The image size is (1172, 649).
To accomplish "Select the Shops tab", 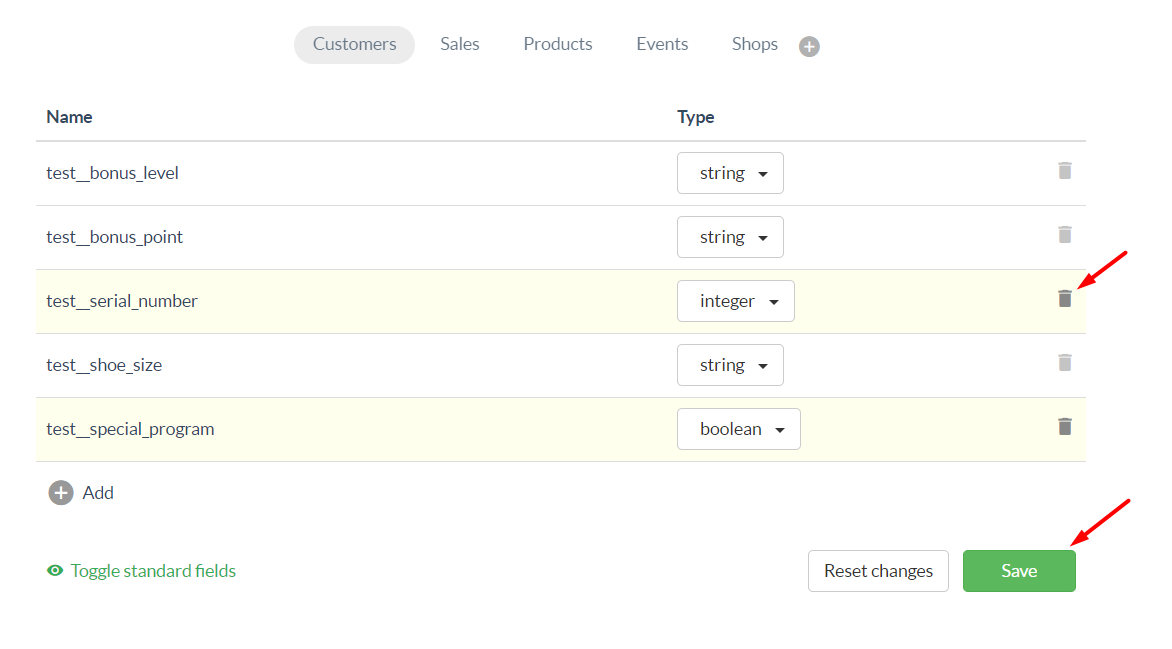I will pyautogui.click(x=754, y=44).
